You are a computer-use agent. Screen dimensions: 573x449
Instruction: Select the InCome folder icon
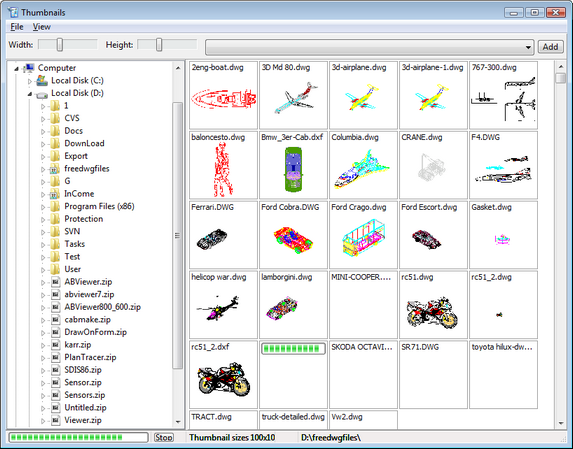coord(55,194)
